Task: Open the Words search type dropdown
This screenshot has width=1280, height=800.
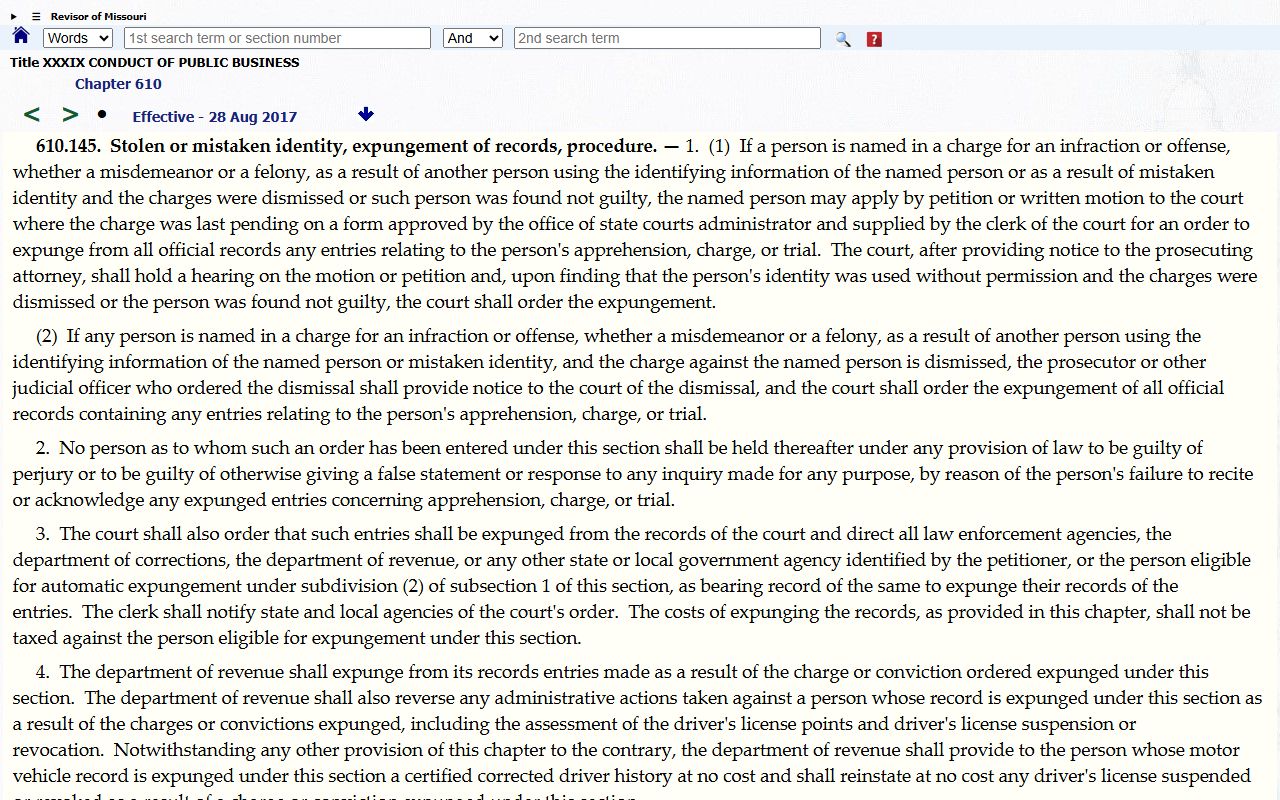Action: click(x=78, y=38)
